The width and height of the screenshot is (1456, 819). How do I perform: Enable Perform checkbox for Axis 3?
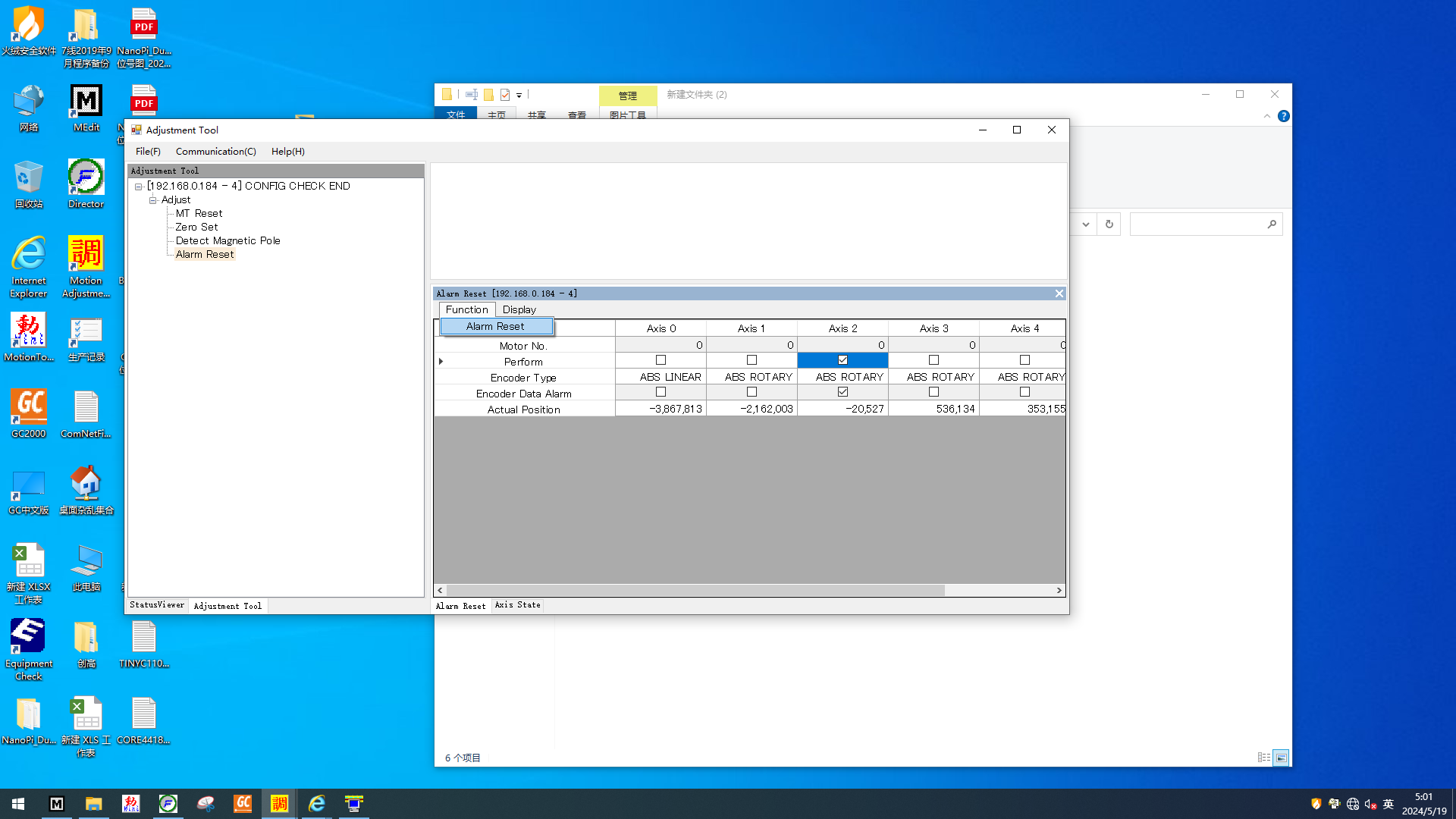point(934,360)
